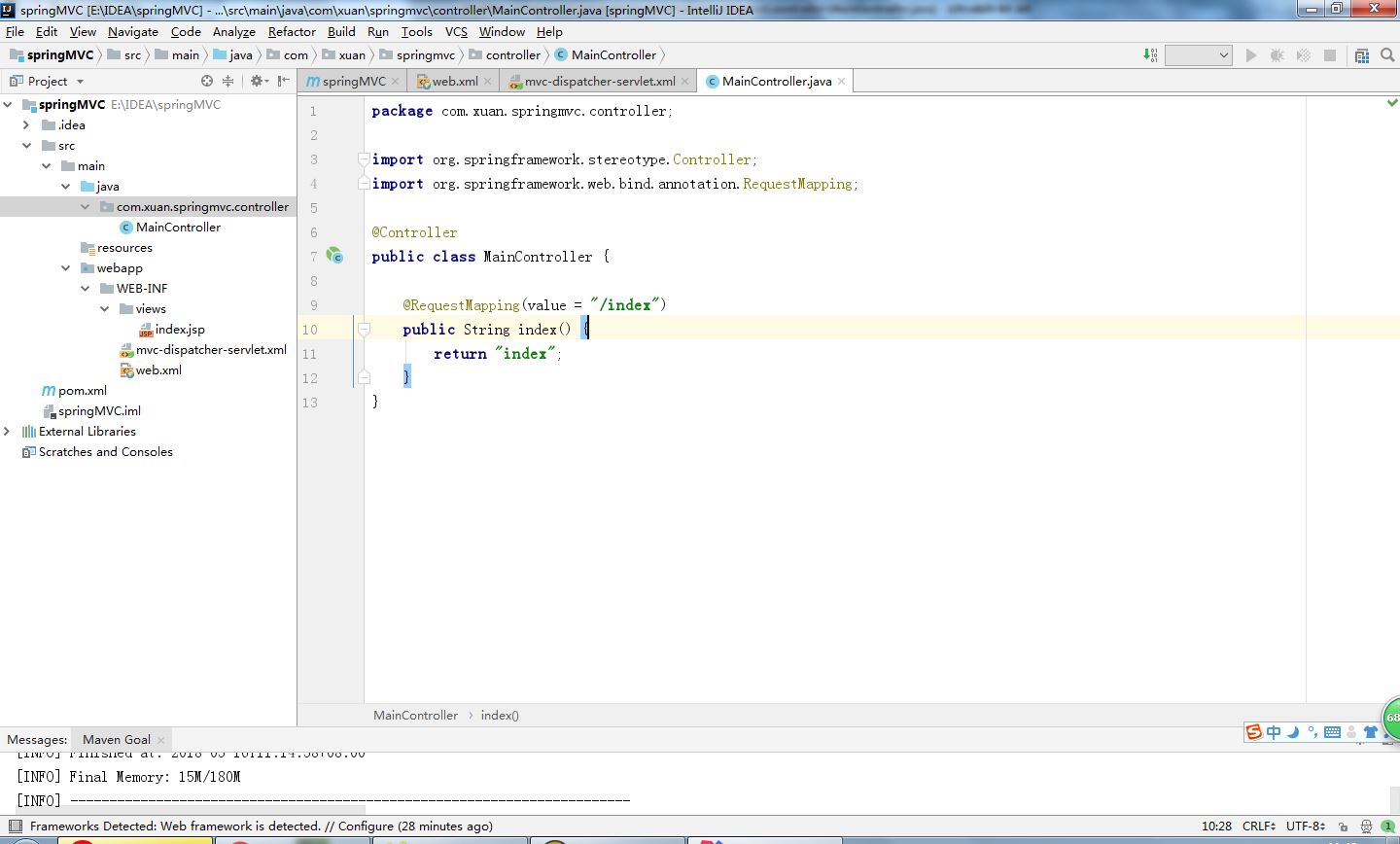1400x844 pixels.
Task: Click MainController breadcrumb below editor
Action: pos(415,715)
